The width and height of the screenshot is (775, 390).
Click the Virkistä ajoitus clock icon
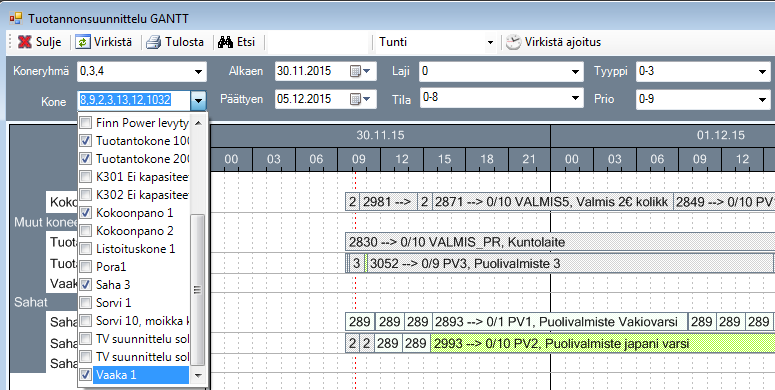pos(513,42)
